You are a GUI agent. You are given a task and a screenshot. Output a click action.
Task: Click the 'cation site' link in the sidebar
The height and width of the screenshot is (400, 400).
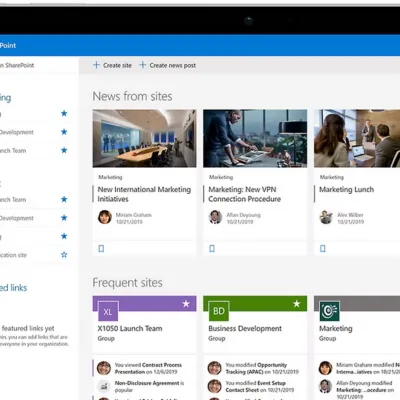pyautogui.click(x=13, y=255)
